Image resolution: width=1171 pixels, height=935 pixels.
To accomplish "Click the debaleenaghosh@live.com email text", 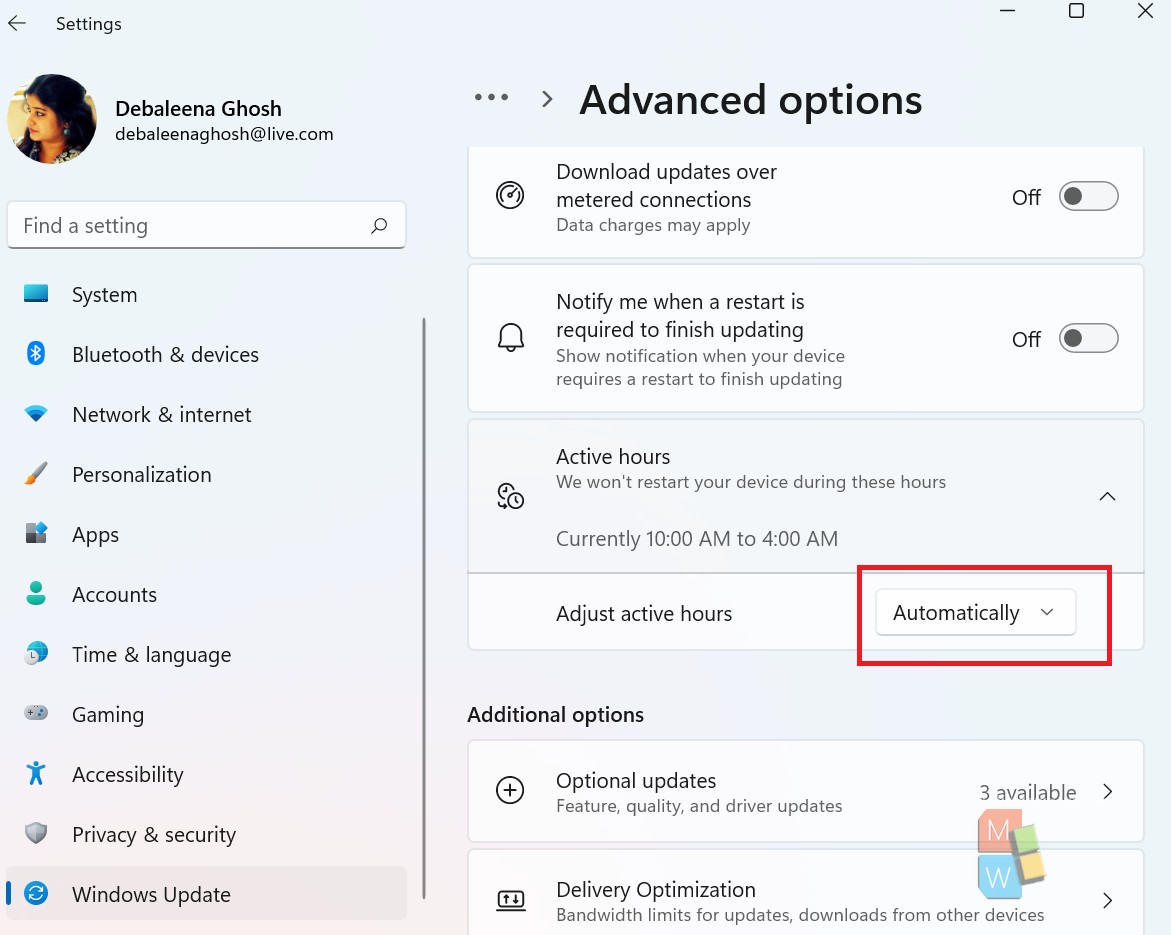I will [x=224, y=134].
